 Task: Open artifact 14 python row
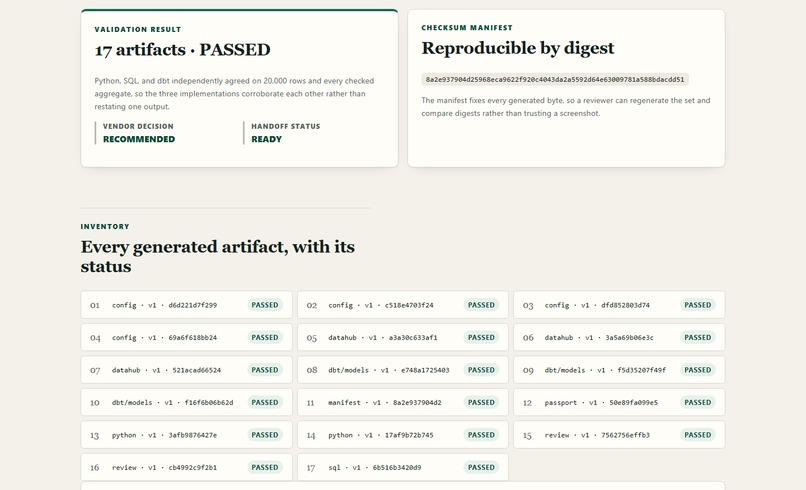pos(402,434)
